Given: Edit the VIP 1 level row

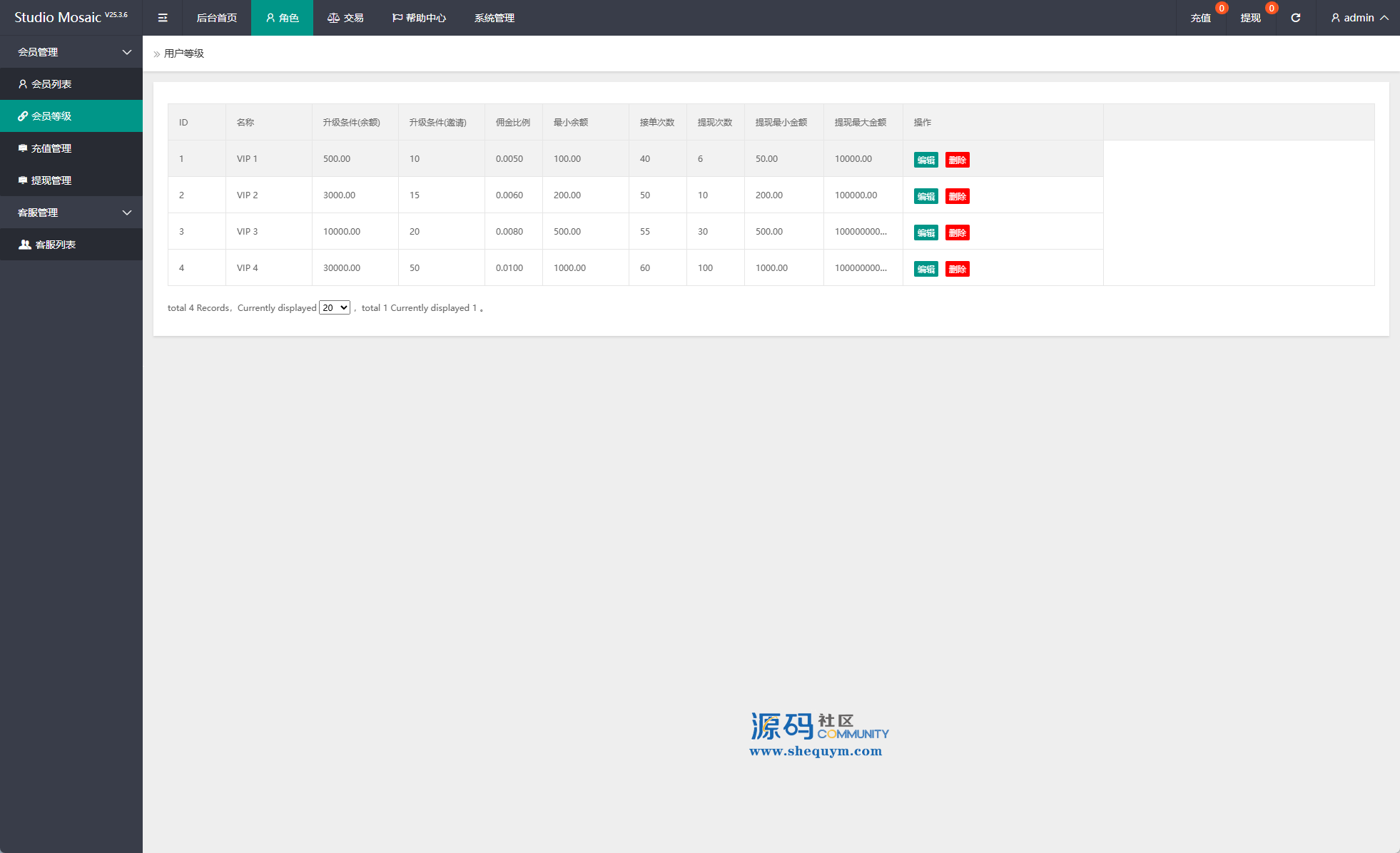Looking at the screenshot, I should point(925,160).
